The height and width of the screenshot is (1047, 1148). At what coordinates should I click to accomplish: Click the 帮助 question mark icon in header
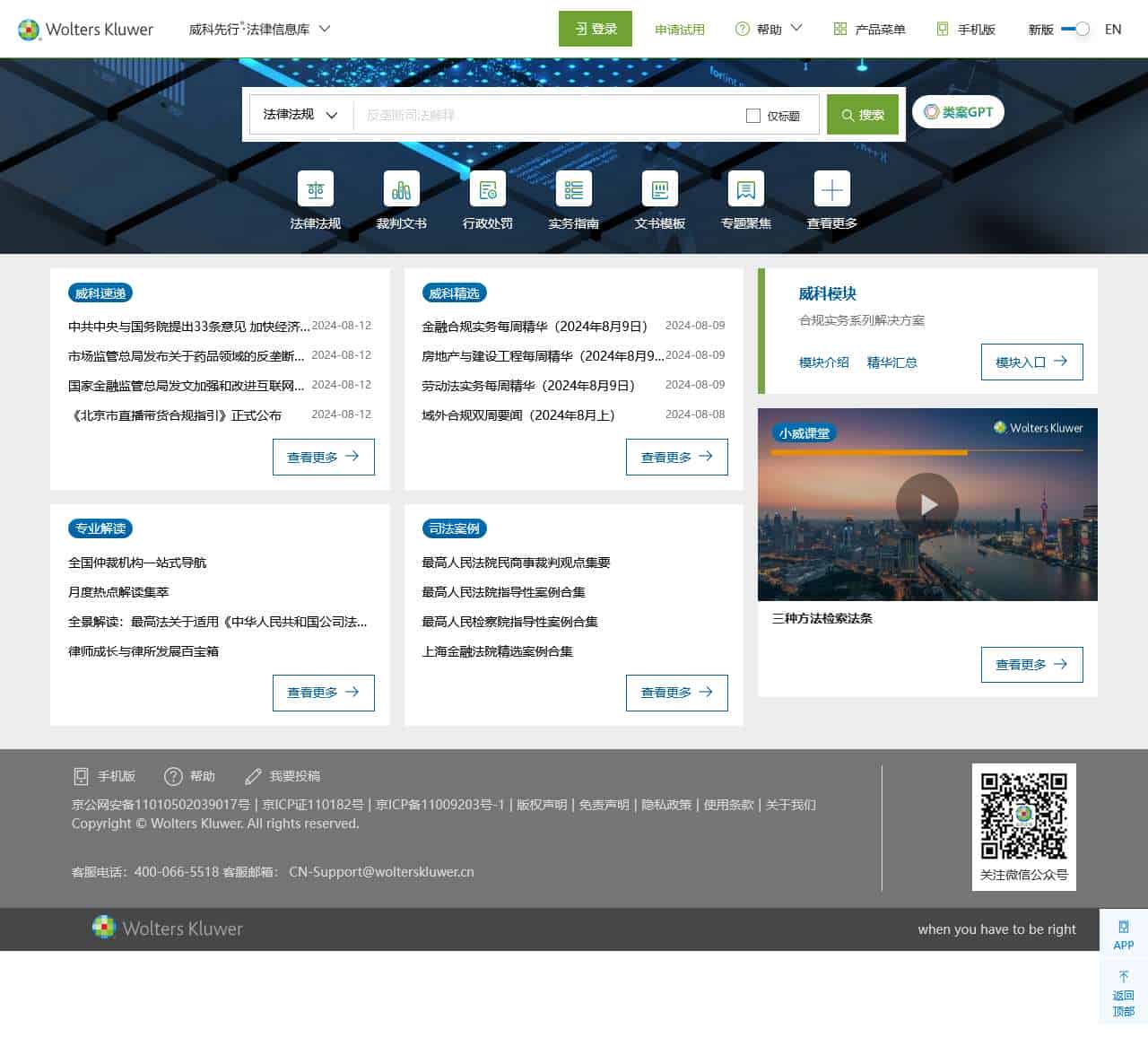(743, 29)
